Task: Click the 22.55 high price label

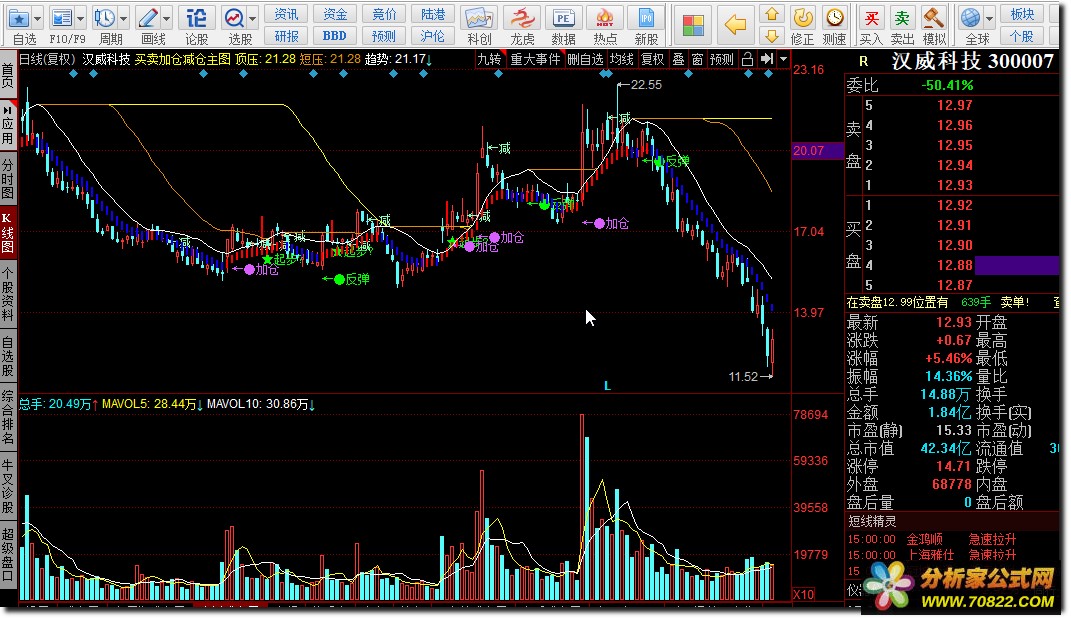Action: pyautogui.click(x=646, y=85)
